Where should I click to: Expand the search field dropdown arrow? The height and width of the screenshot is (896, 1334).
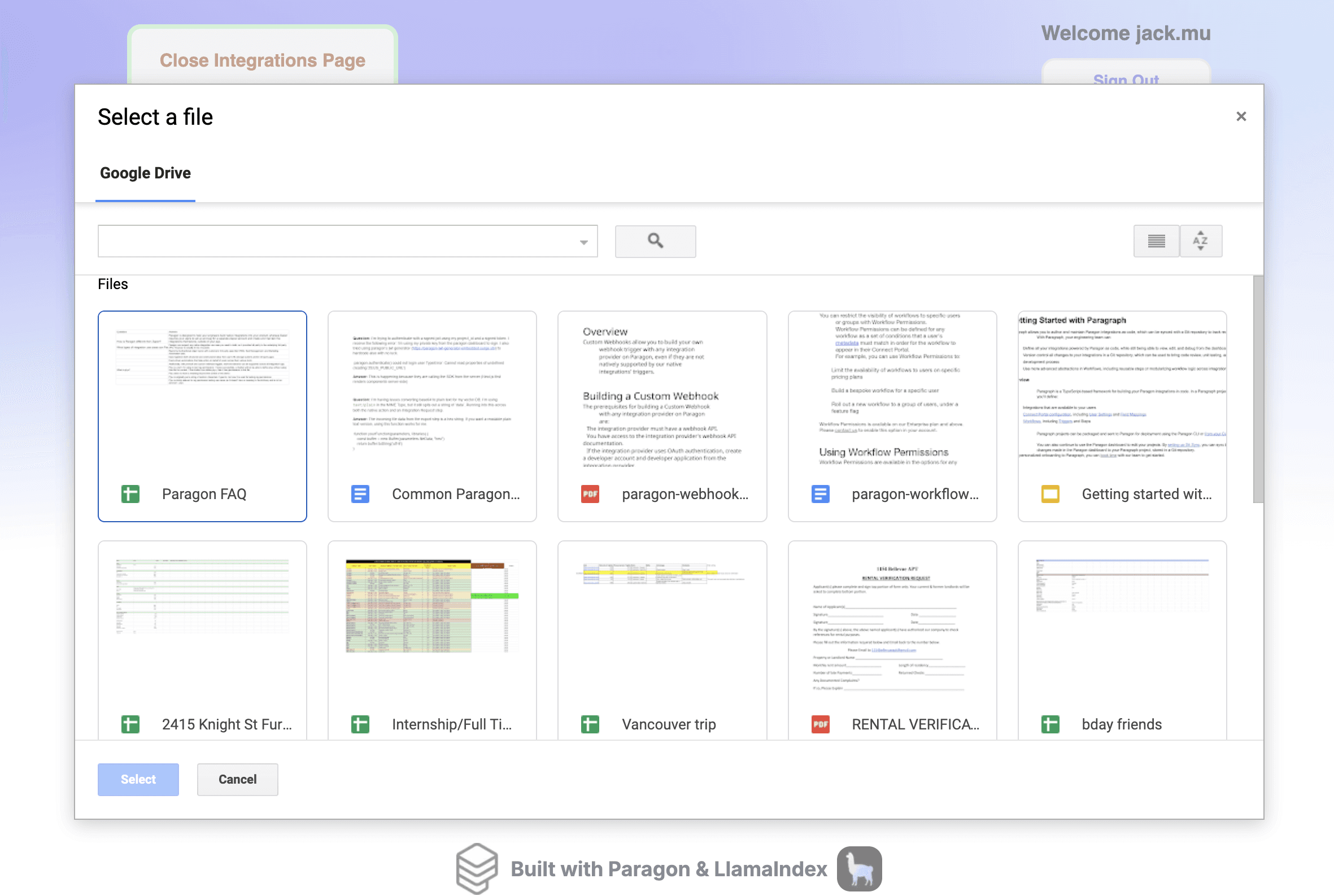pyautogui.click(x=583, y=242)
